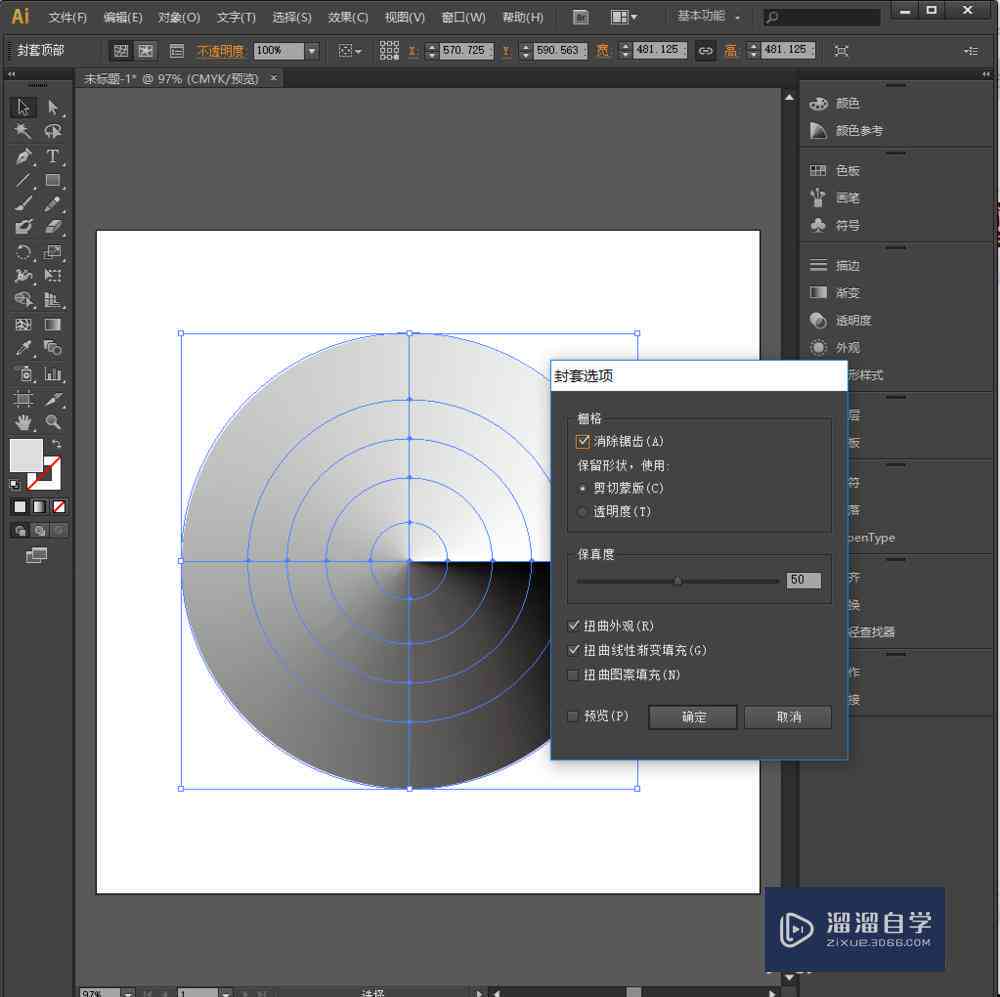This screenshot has height=997, width=1000.
Task: Click the 不透明度 opacity link
Action: click(220, 51)
